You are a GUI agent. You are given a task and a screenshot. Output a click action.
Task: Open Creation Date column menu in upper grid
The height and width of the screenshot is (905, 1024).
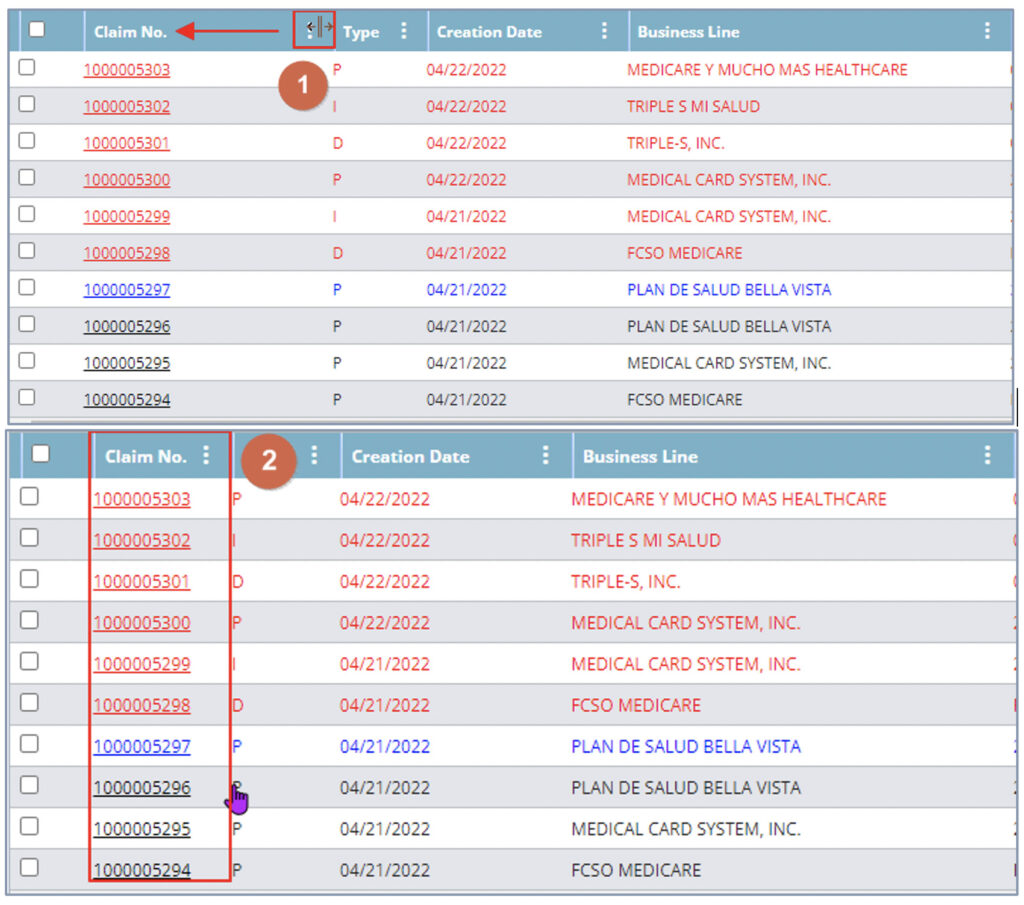[604, 31]
